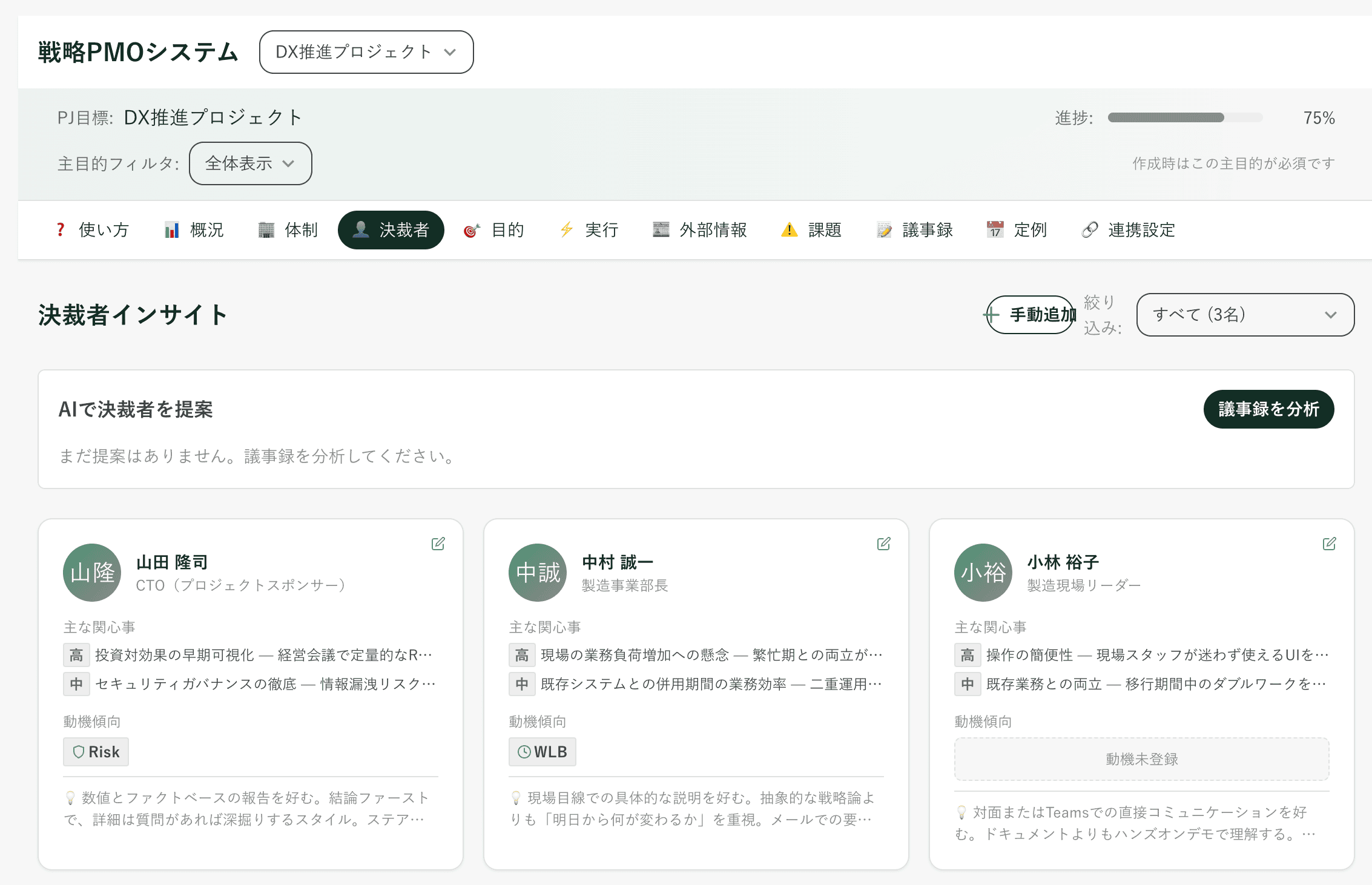Click the 75% progress bar
This screenshot has width=1372, height=885.
(x=1184, y=117)
